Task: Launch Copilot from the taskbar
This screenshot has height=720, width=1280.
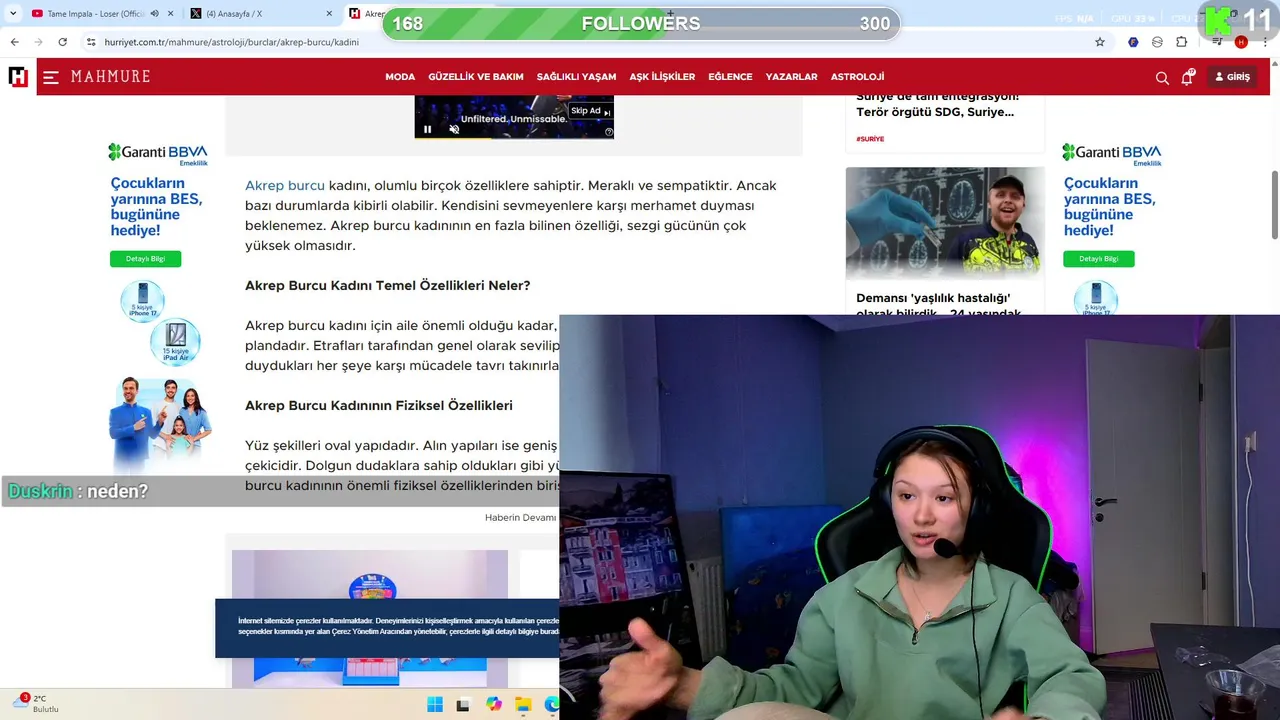Action: pyautogui.click(x=493, y=704)
